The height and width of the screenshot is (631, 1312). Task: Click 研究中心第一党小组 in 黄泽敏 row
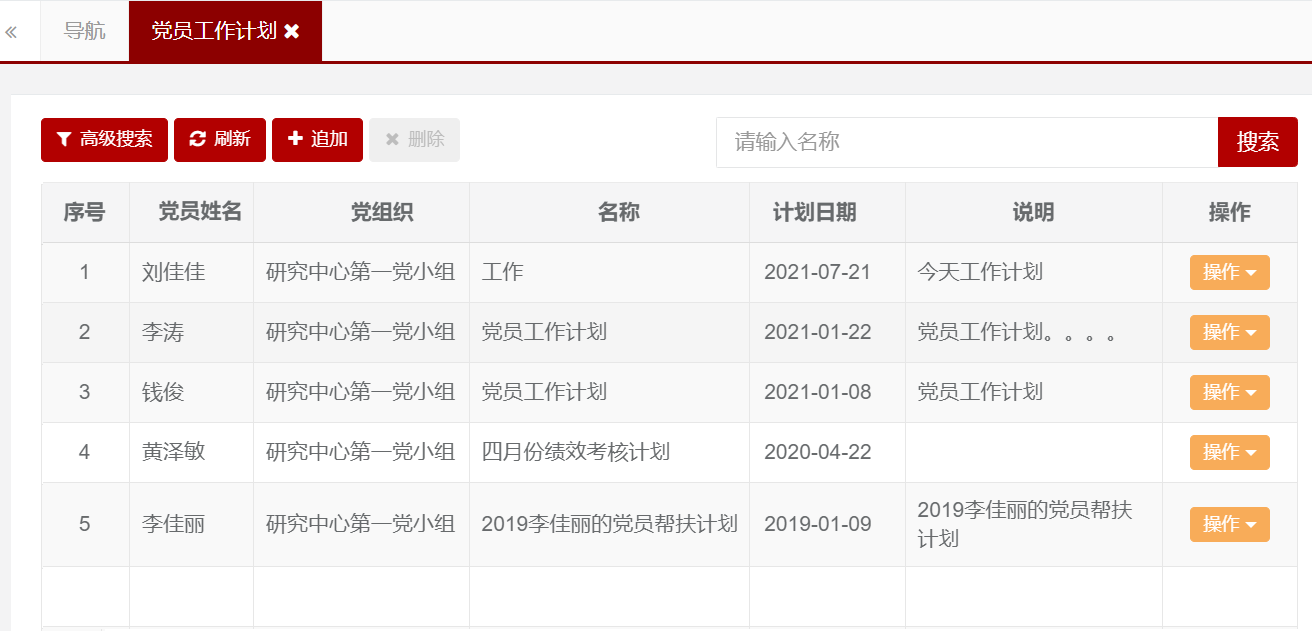(x=361, y=452)
